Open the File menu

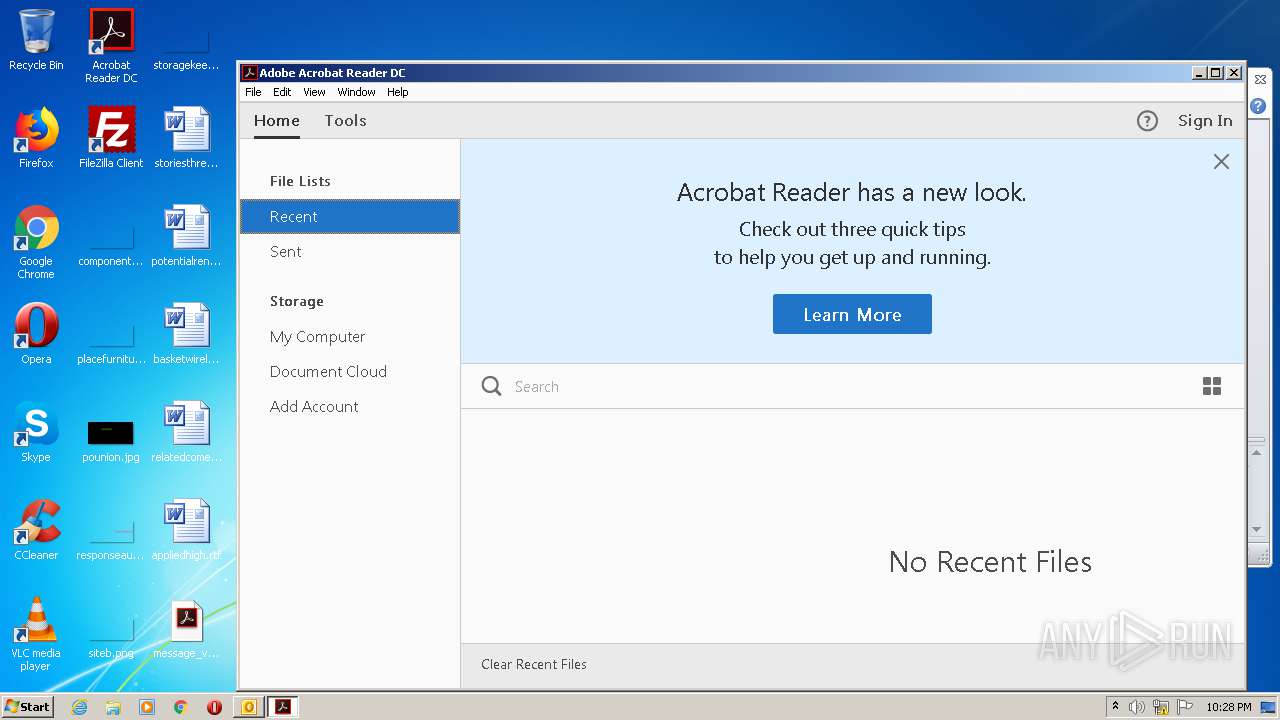click(x=253, y=92)
